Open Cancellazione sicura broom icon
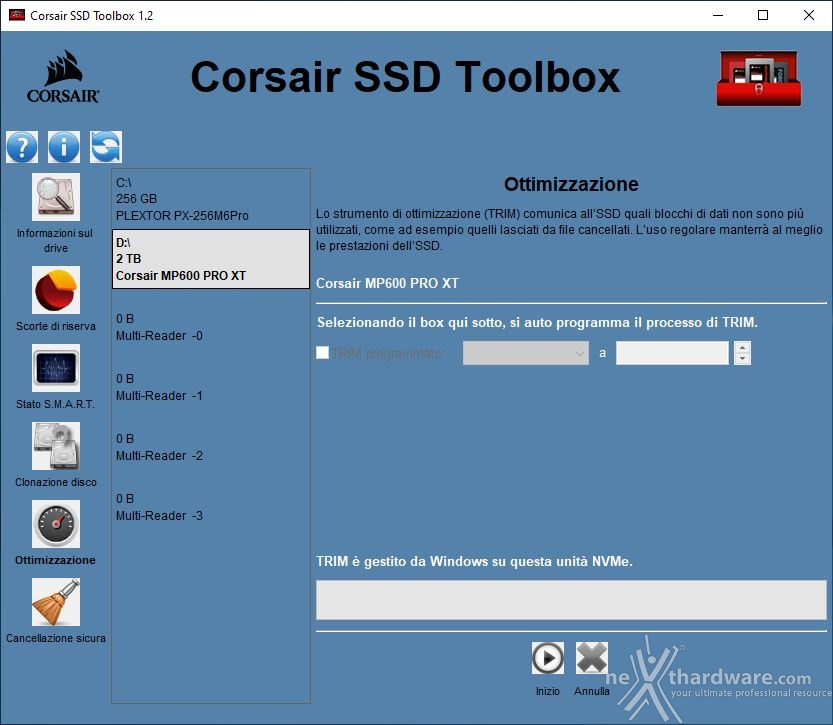The height and width of the screenshot is (725, 833). (x=56, y=602)
